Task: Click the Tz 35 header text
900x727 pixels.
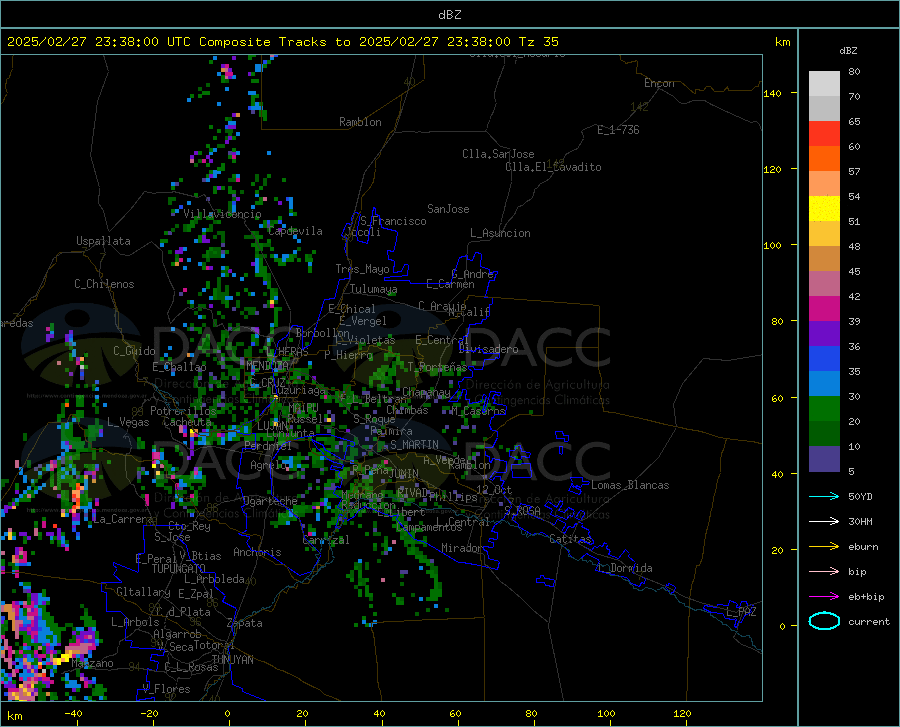Action: point(538,42)
